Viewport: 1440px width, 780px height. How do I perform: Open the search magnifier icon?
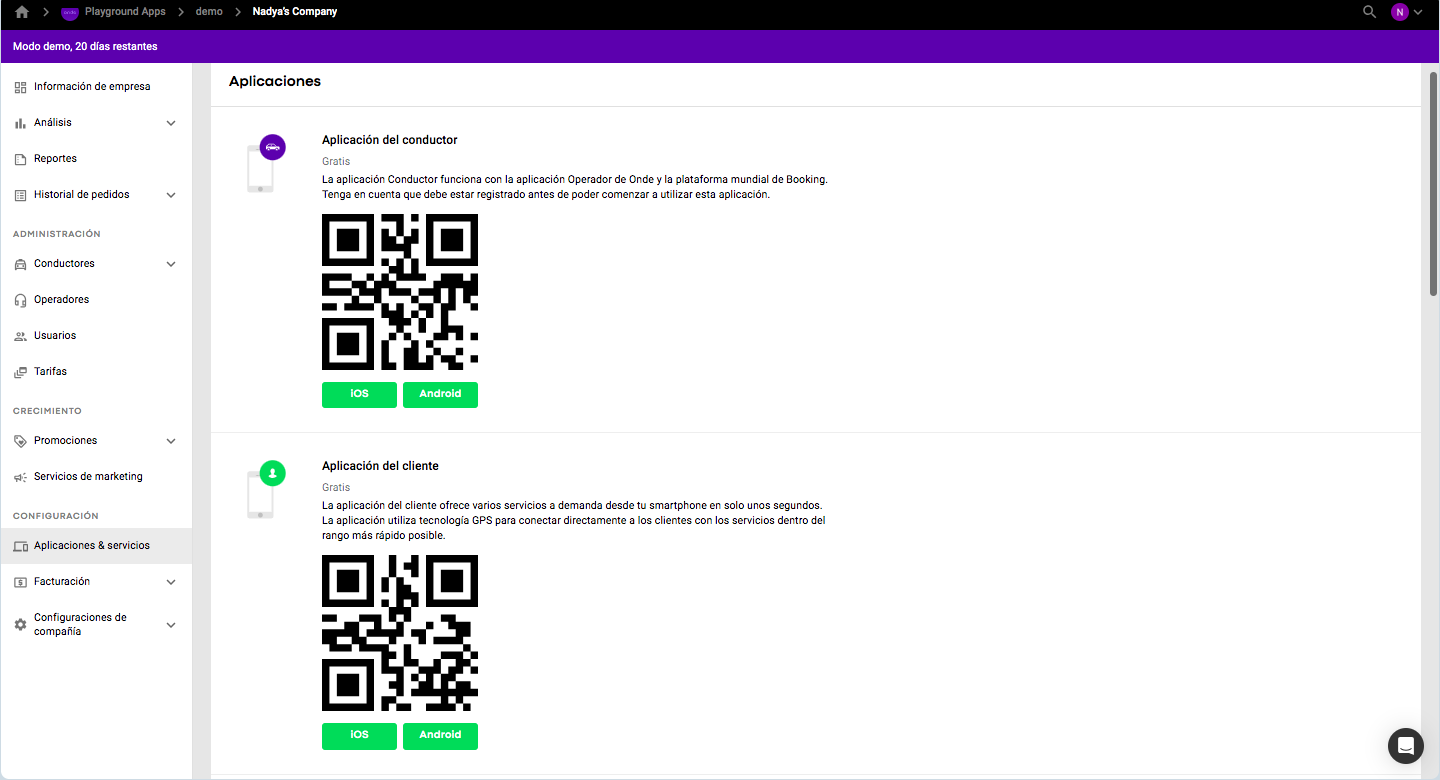point(1370,12)
